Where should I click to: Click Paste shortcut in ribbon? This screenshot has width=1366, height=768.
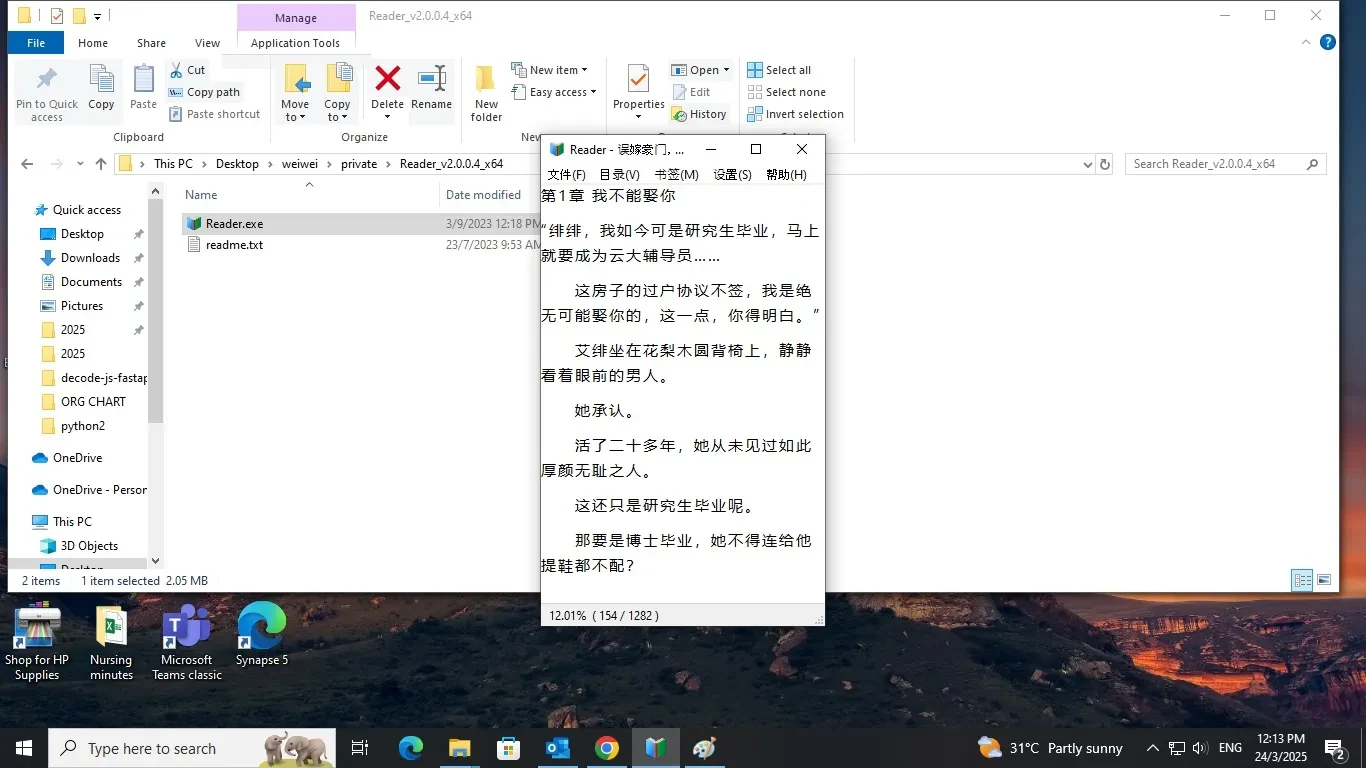click(214, 114)
